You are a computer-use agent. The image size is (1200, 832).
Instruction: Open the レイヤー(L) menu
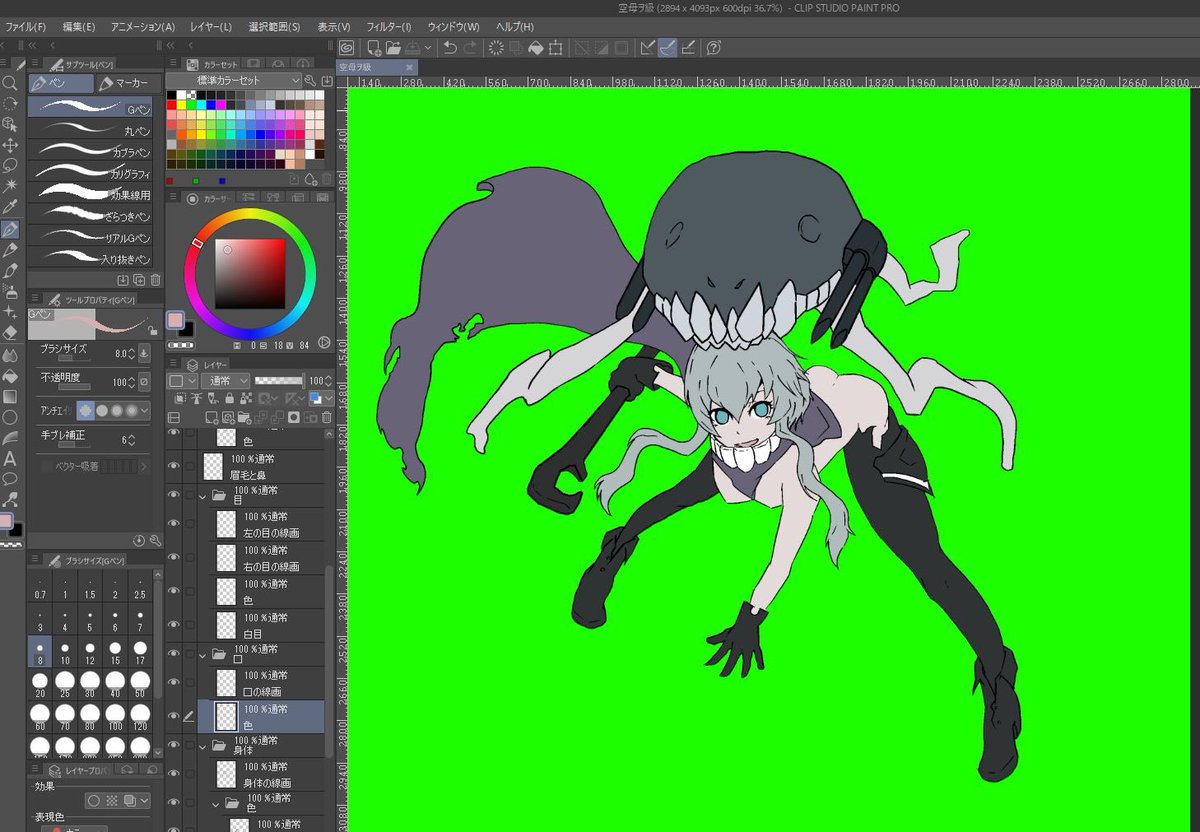coord(211,27)
